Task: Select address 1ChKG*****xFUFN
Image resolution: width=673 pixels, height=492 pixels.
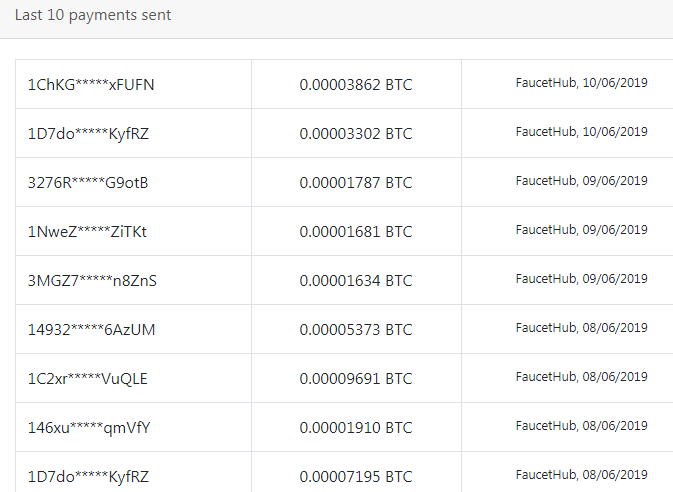Action: (91, 85)
